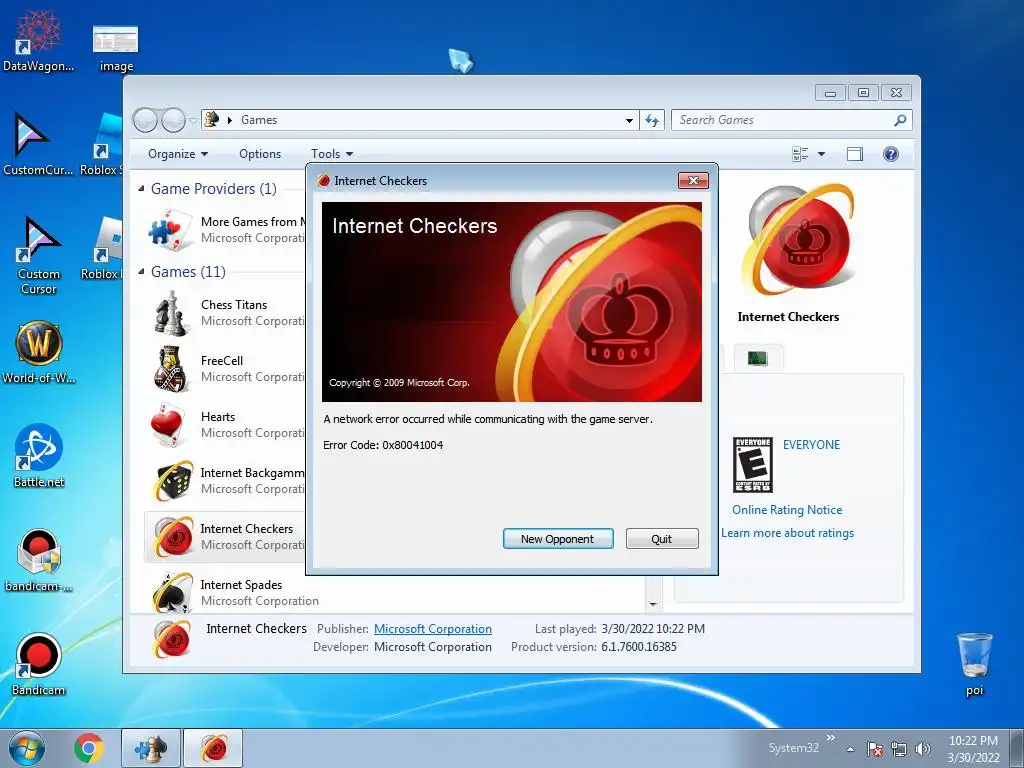Open the address bar history dropdown

coord(629,120)
